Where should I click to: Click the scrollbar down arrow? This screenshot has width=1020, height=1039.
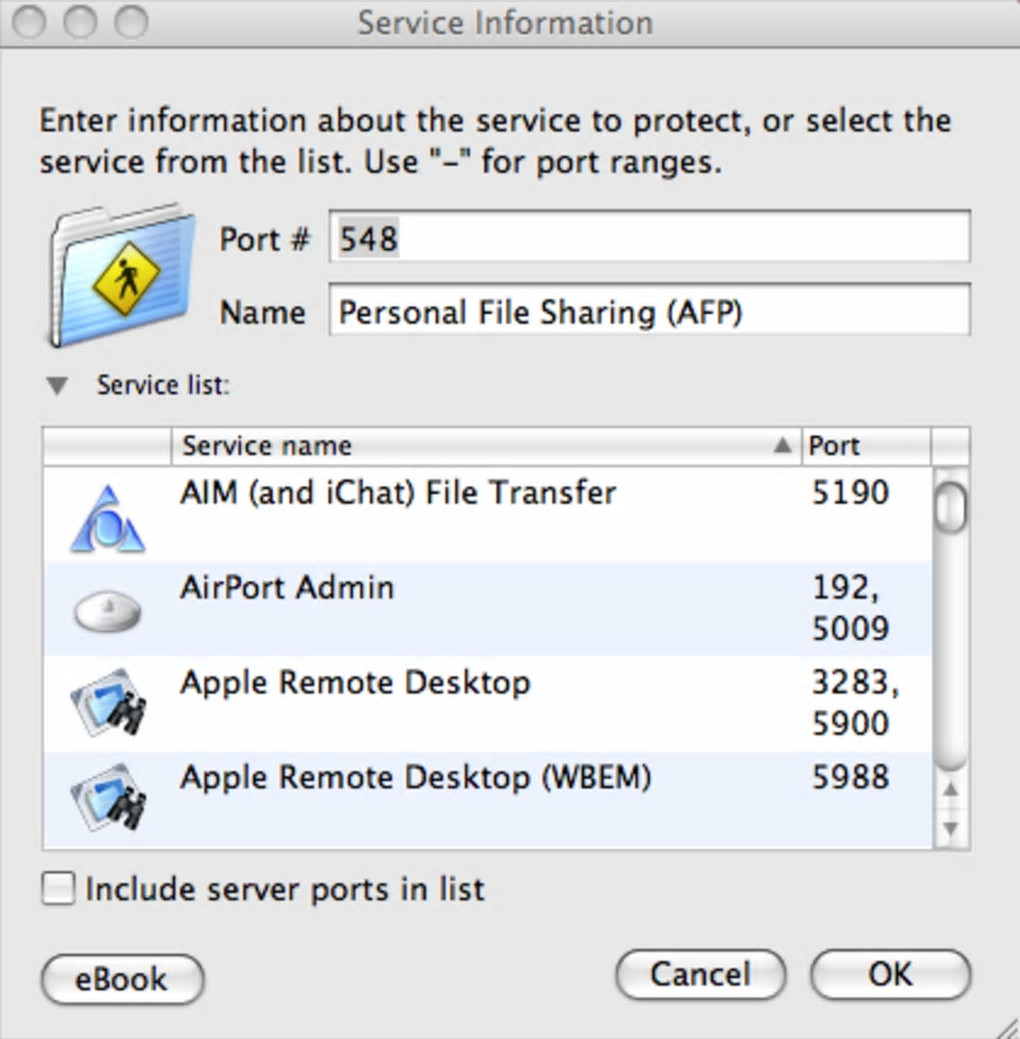click(951, 829)
